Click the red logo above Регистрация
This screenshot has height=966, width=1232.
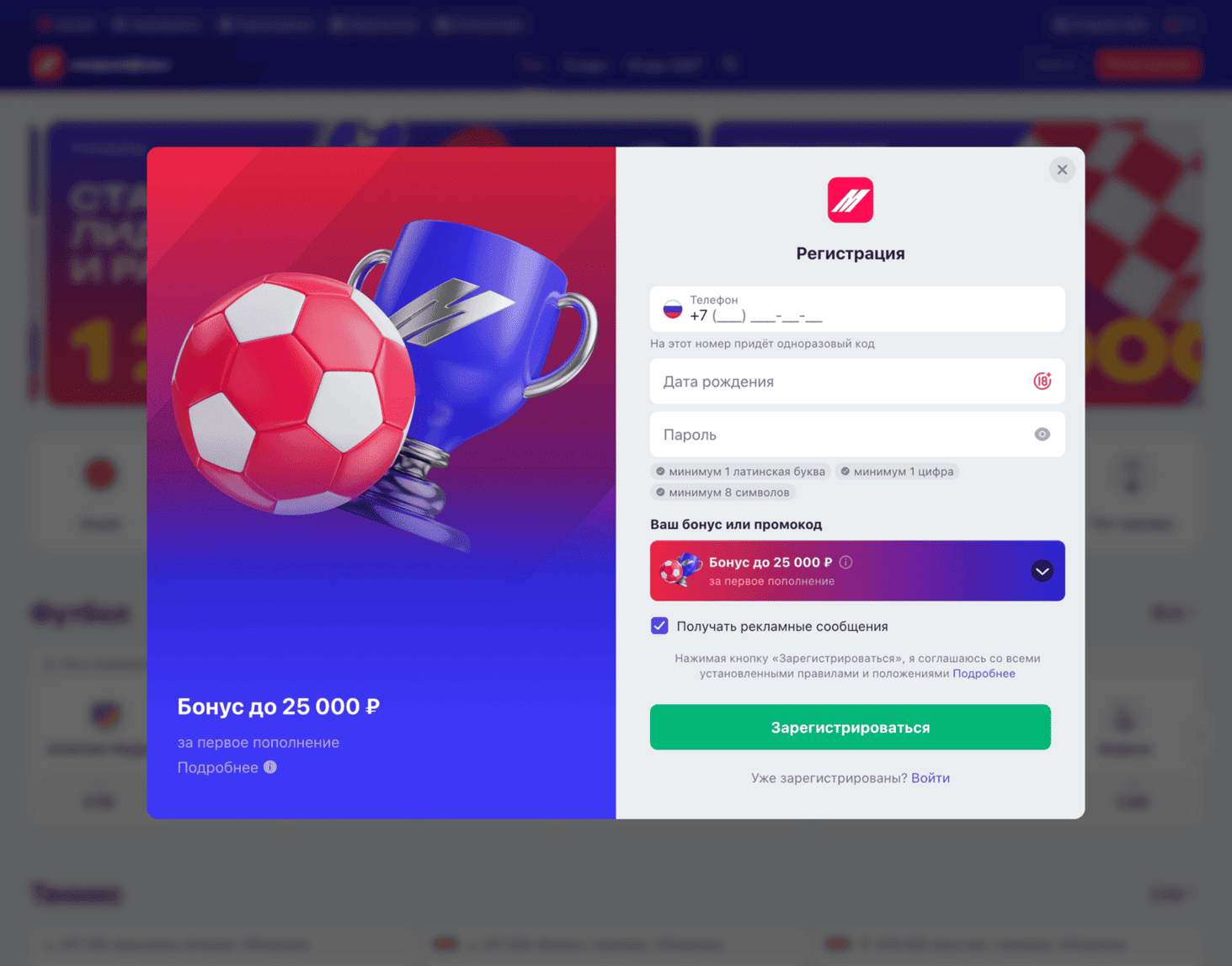pyautogui.click(x=850, y=200)
